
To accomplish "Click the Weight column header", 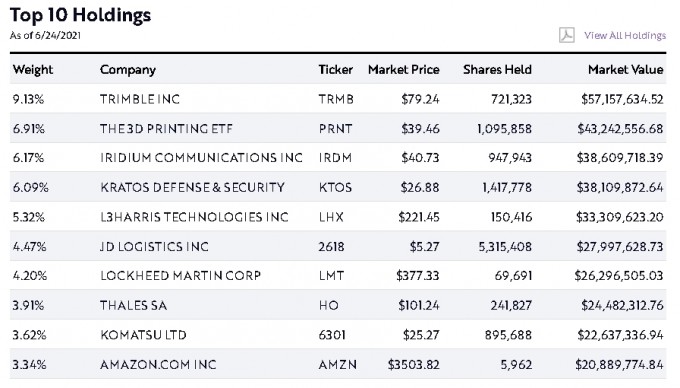I will (33, 70).
